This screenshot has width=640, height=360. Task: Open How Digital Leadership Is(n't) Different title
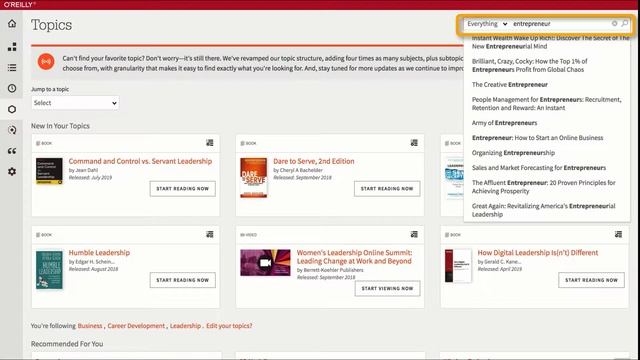tap(538, 253)
